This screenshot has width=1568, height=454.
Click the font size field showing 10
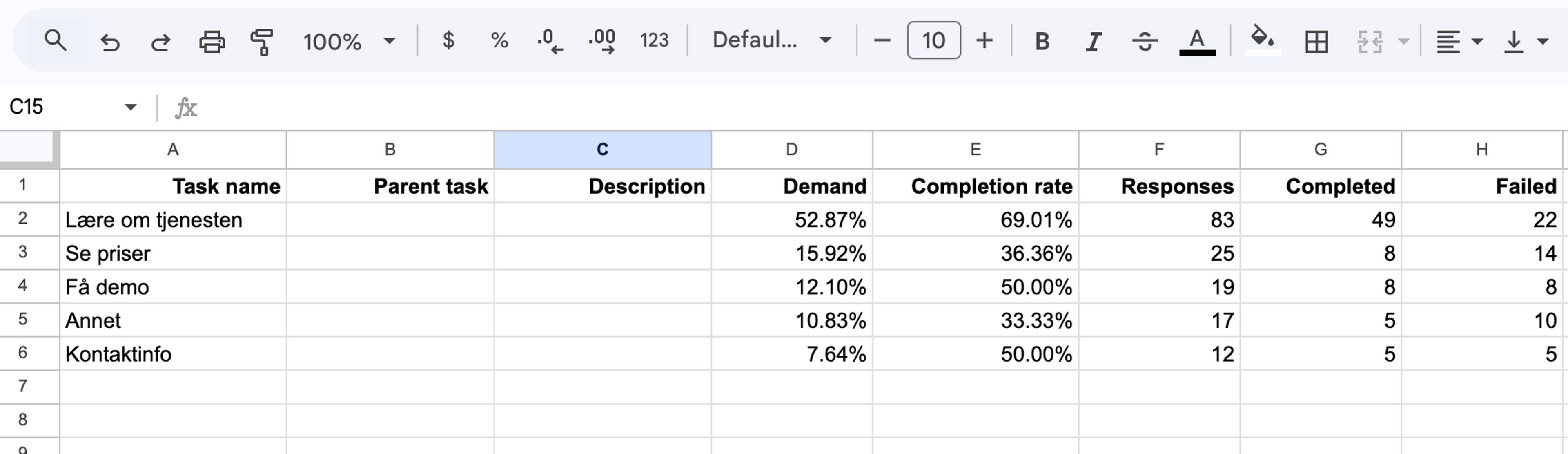tap(934, 40)
